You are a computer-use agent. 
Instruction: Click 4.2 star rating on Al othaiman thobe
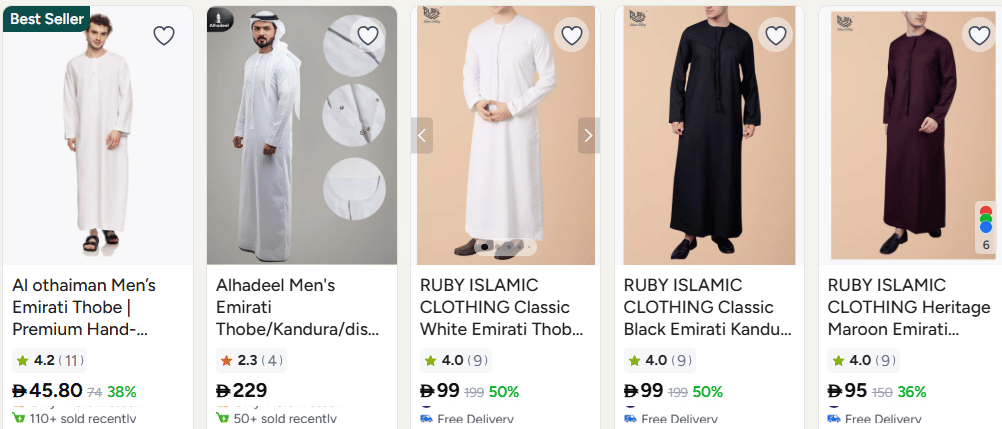pos(49,360)
